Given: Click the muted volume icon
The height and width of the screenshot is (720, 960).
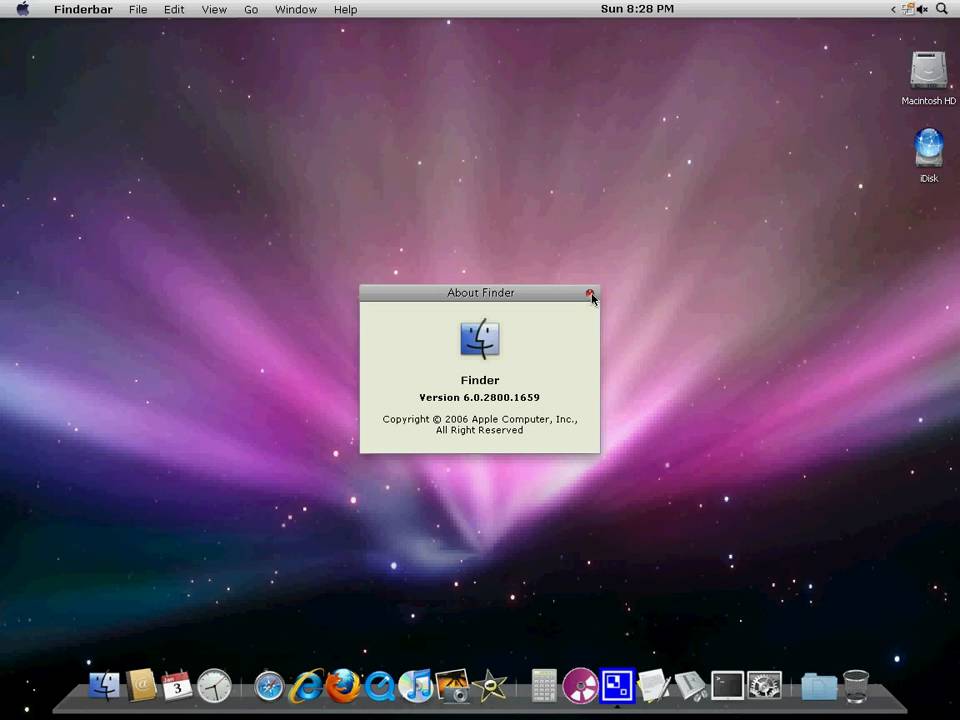Looking at the screenshot, I should click(x=922, y=9).
